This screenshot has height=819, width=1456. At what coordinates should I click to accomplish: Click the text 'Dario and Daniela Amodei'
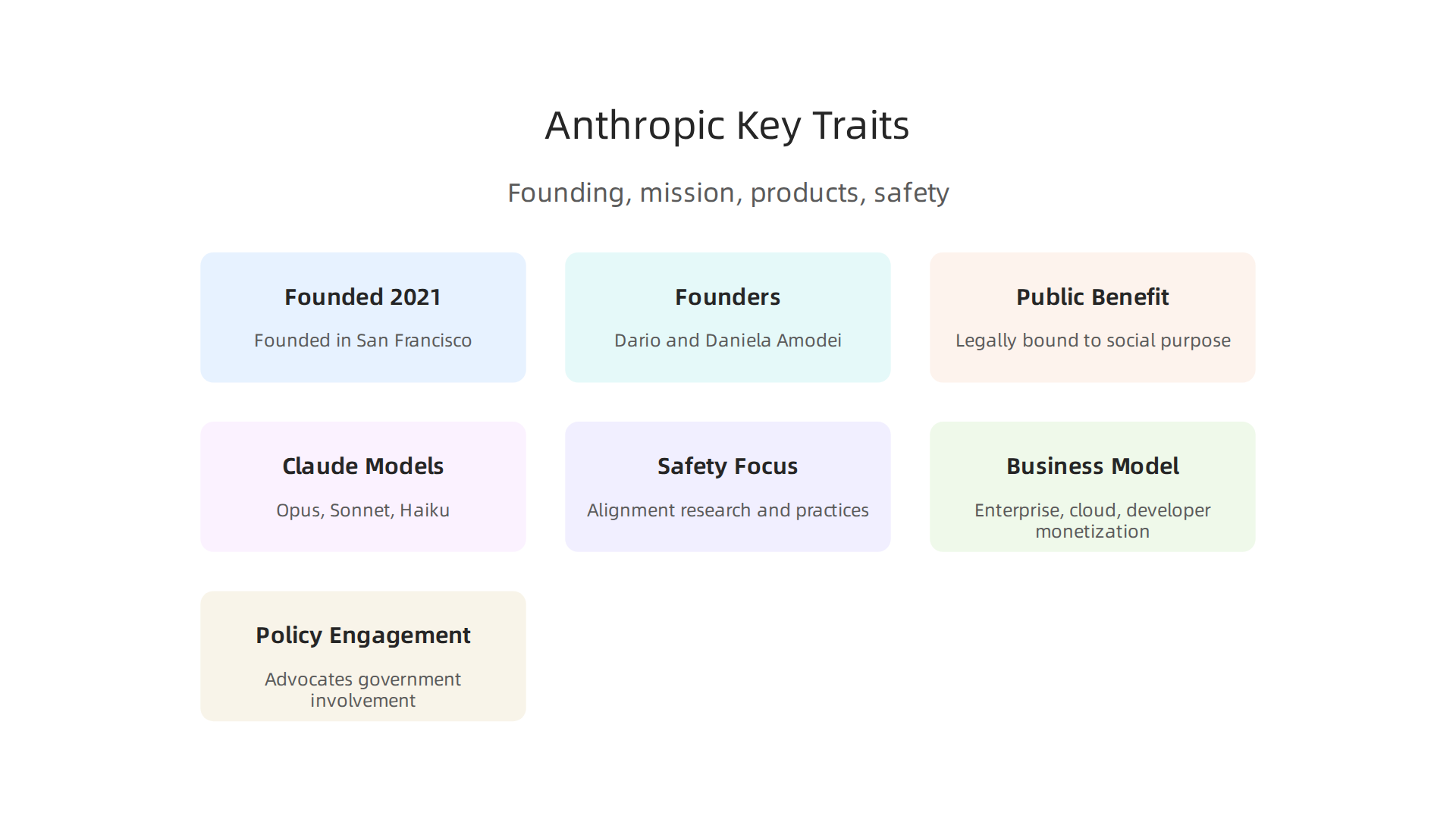[727, 340]
